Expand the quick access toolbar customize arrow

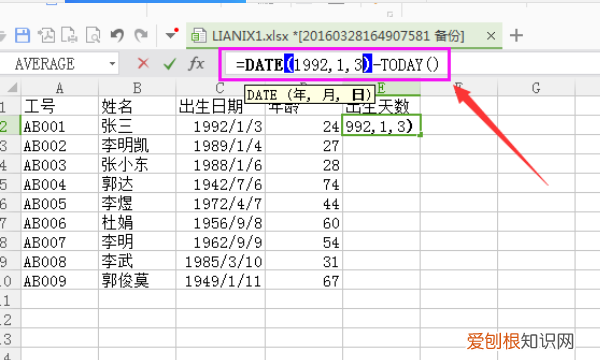[171, 35]
